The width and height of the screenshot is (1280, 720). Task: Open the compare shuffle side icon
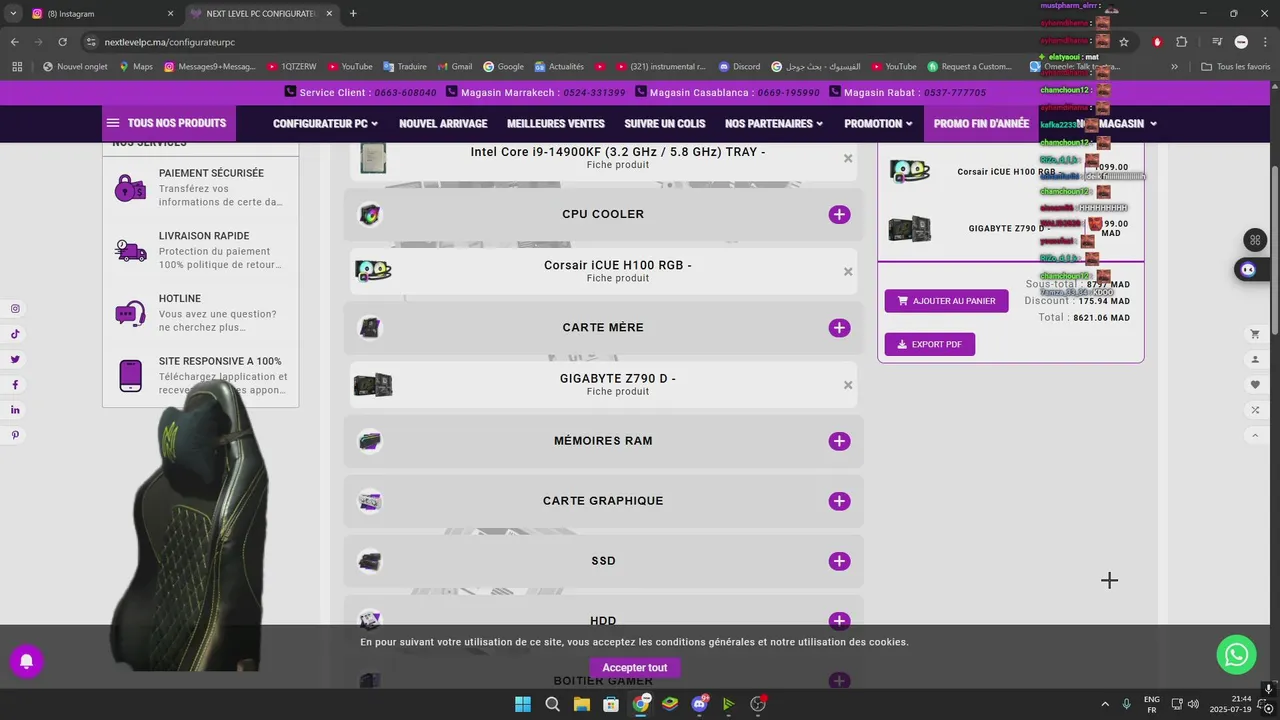click(x=1255, y=410)
